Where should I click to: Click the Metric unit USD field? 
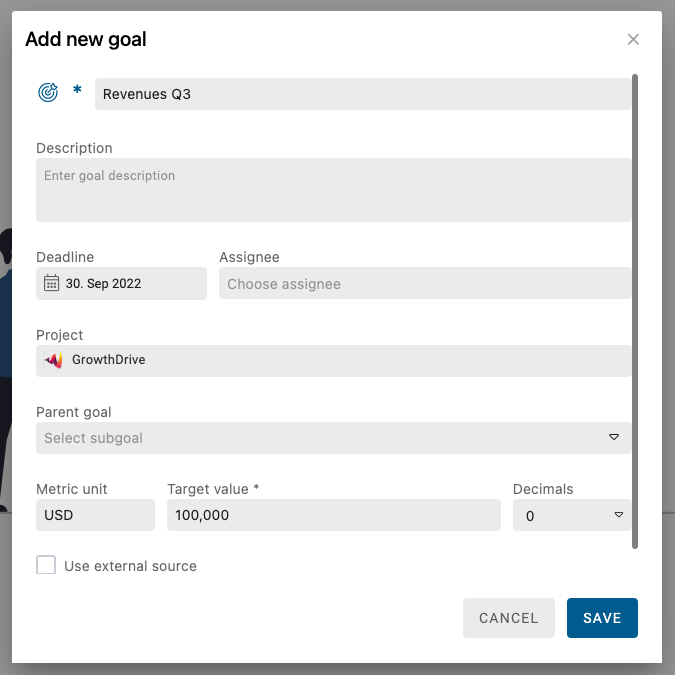95,515
